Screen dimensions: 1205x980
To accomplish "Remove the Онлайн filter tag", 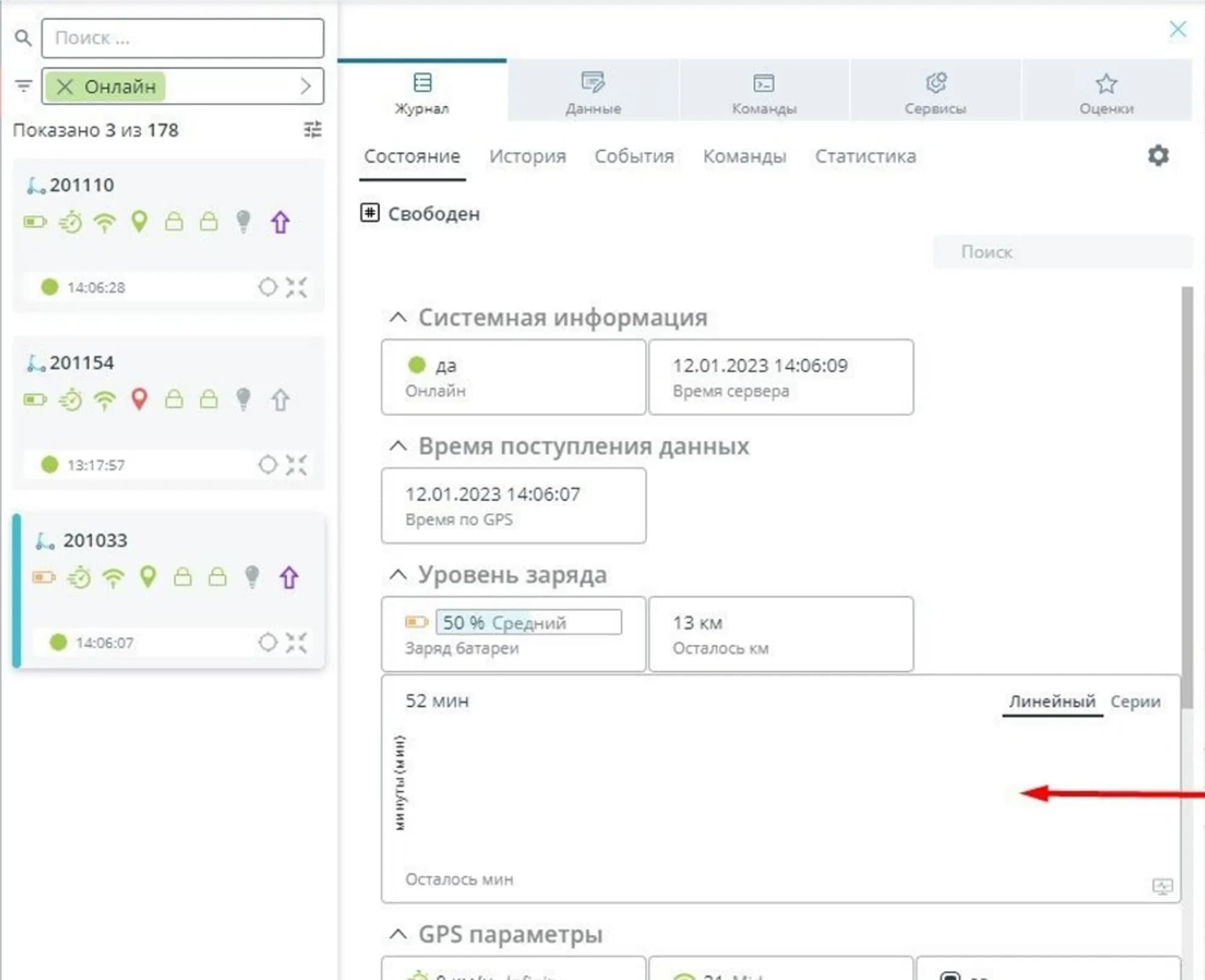I will 64,87.
